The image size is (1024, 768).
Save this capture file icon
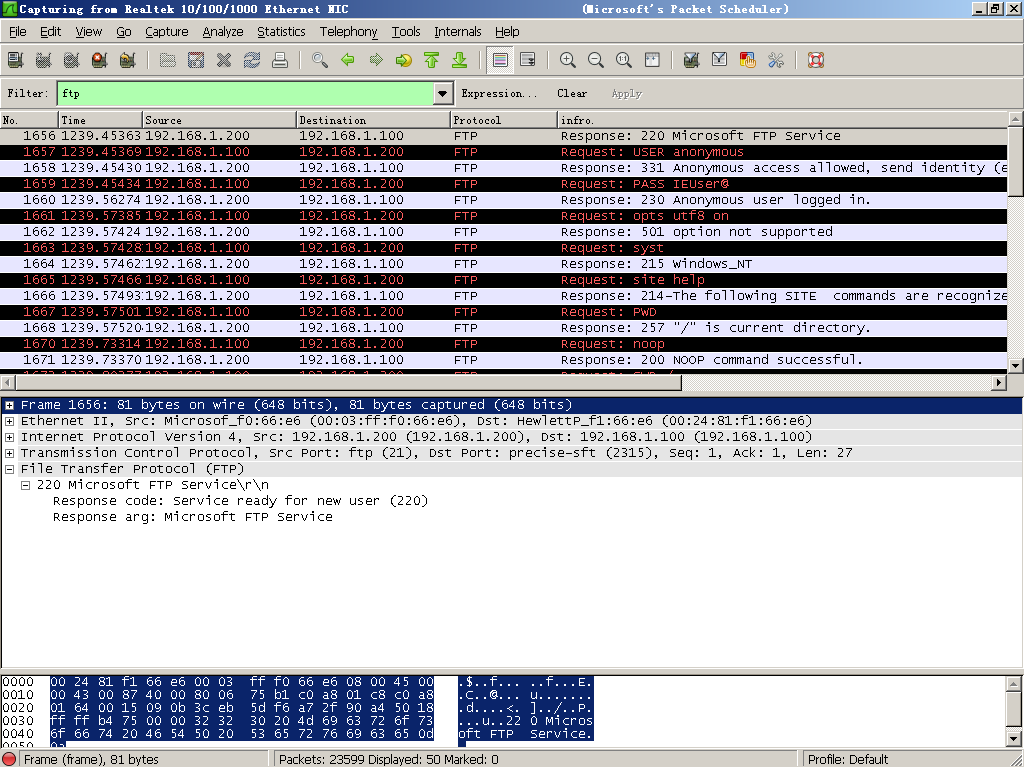point(196,60)
